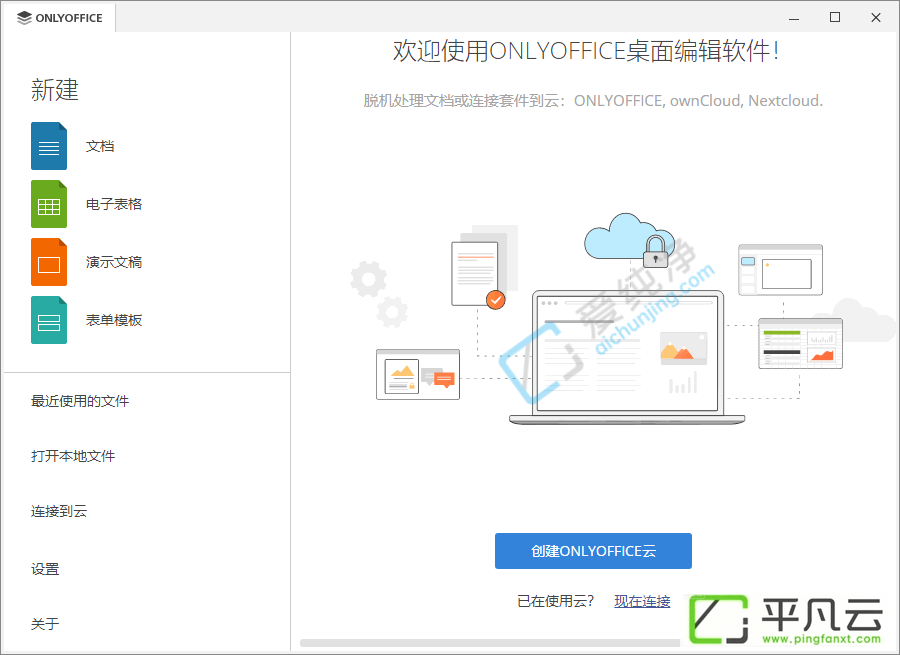Image resolution: width=900 pixels, height=655 pixels.
Task: Open 最近使用的文件 section
Action: tap(80, 401)
